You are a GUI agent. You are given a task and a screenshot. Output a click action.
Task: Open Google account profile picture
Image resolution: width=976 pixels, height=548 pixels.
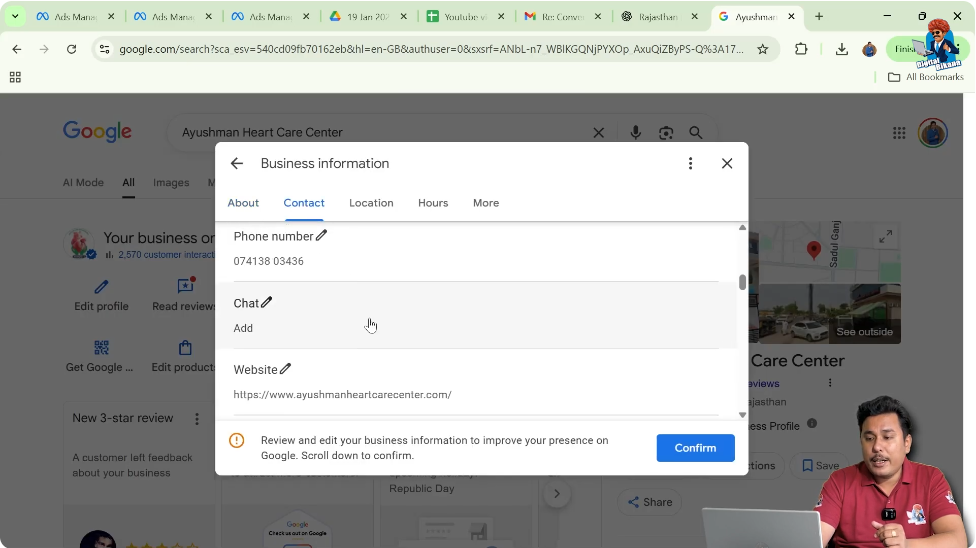point(932,133)
